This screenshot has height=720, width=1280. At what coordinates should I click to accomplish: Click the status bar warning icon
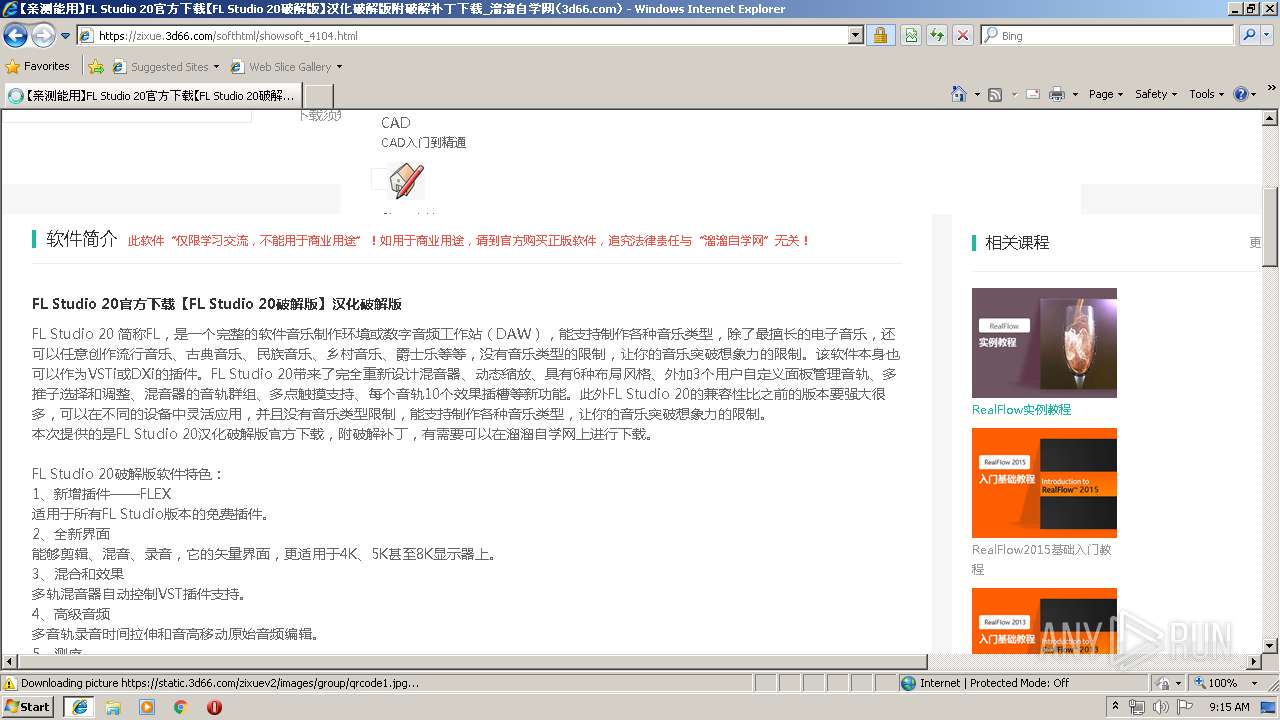click(x=10, y=683)
